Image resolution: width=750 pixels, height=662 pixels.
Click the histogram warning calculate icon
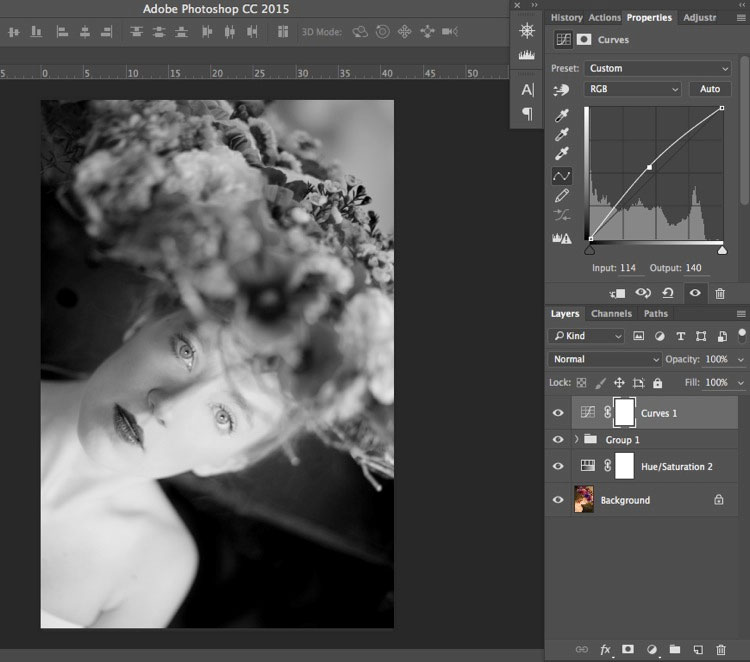[x=562, y=238]
